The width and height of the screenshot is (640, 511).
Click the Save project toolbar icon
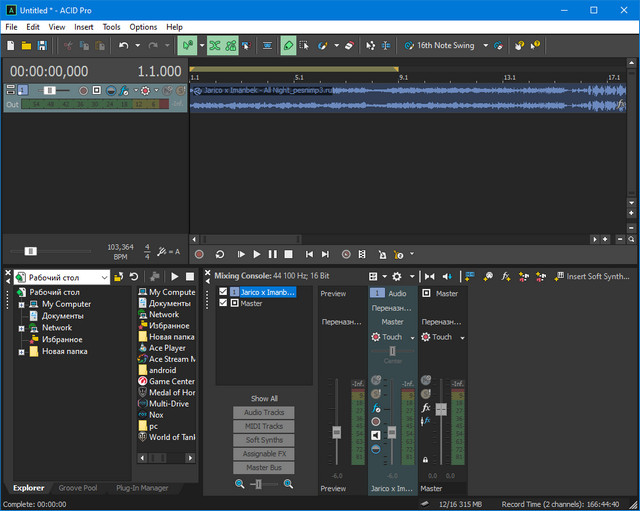[42, 46]
